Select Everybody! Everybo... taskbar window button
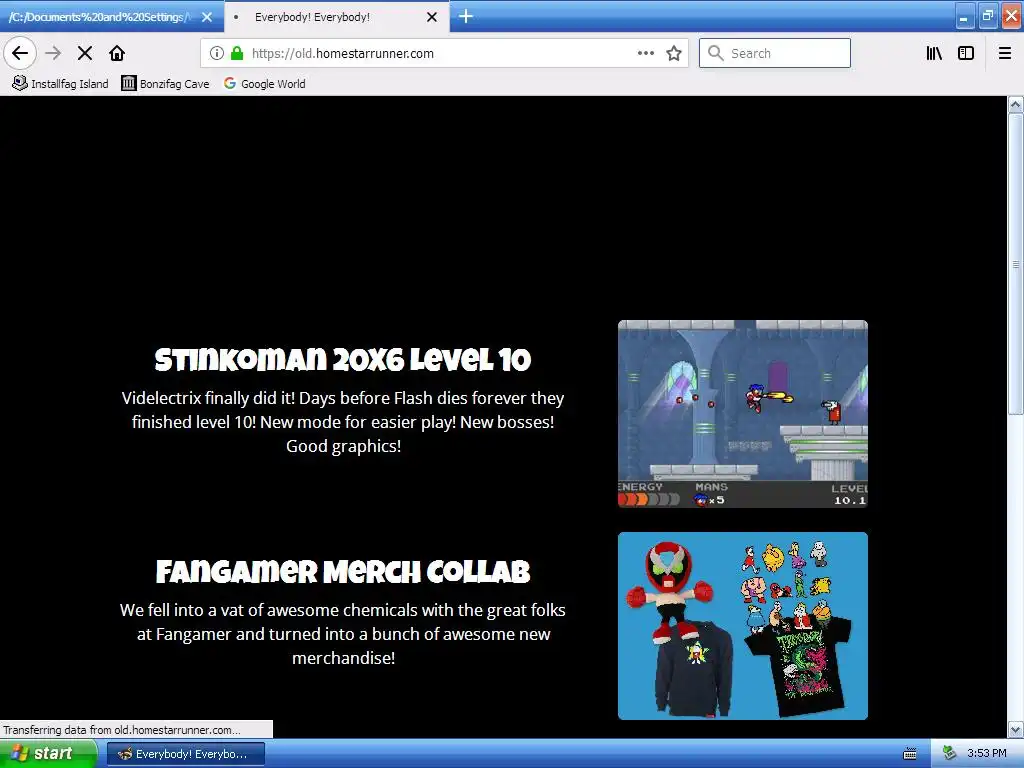Image resolution: width=1024 pixels, height=768 pixels. click(x=186, y=754)
